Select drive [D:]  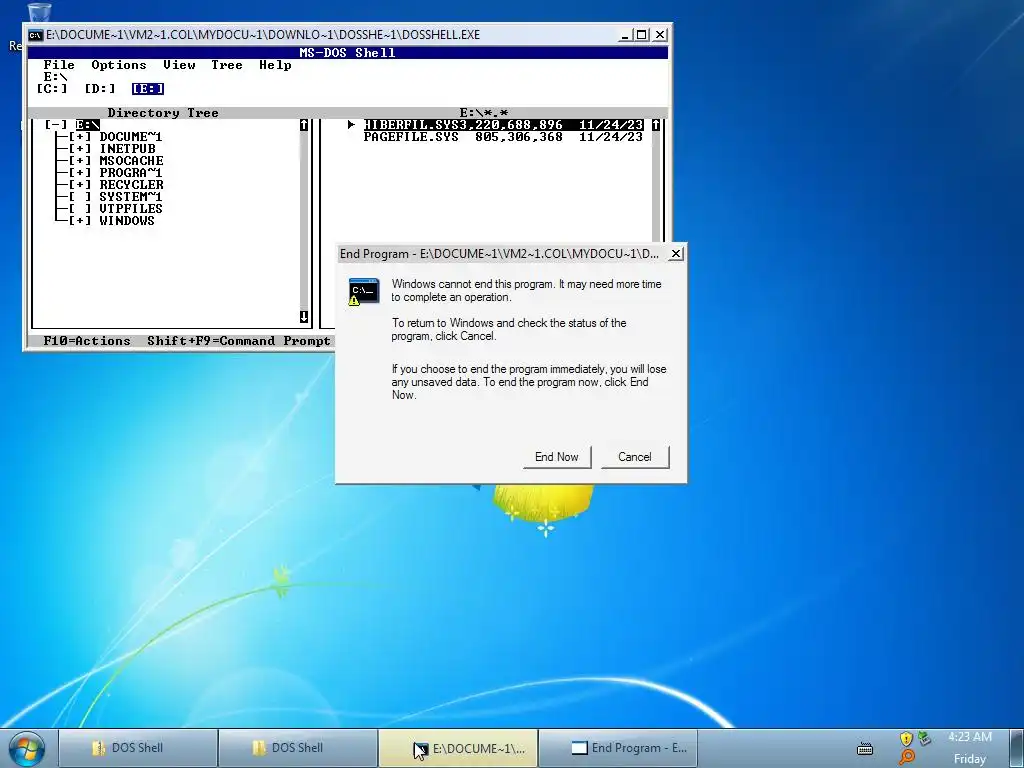(99, 89)
